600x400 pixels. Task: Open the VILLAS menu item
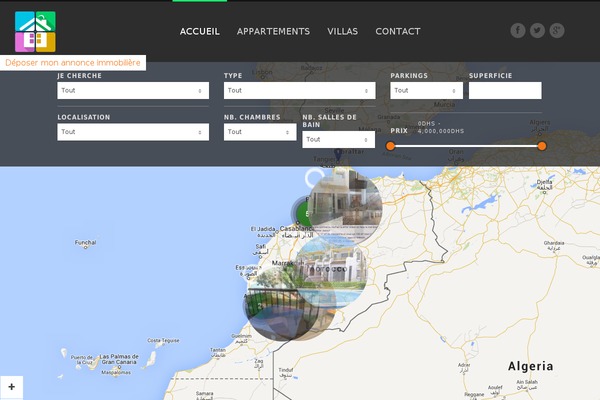pyautogui.click(x=342, y=31)
